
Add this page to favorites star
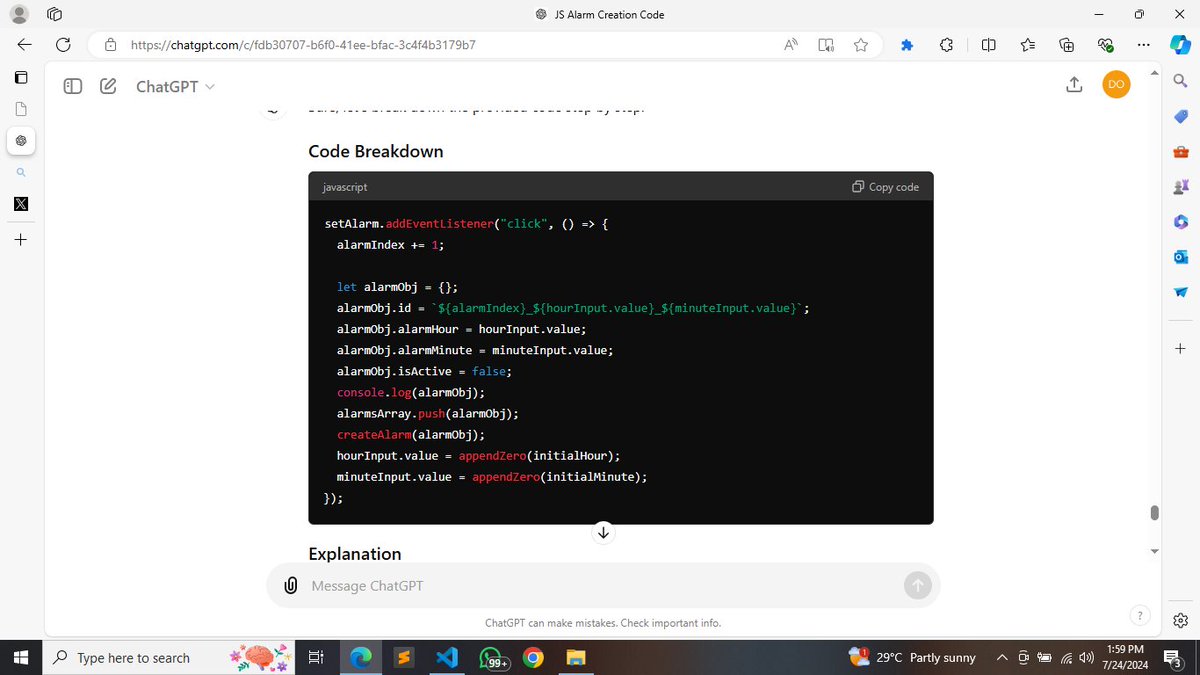point(861,45)
